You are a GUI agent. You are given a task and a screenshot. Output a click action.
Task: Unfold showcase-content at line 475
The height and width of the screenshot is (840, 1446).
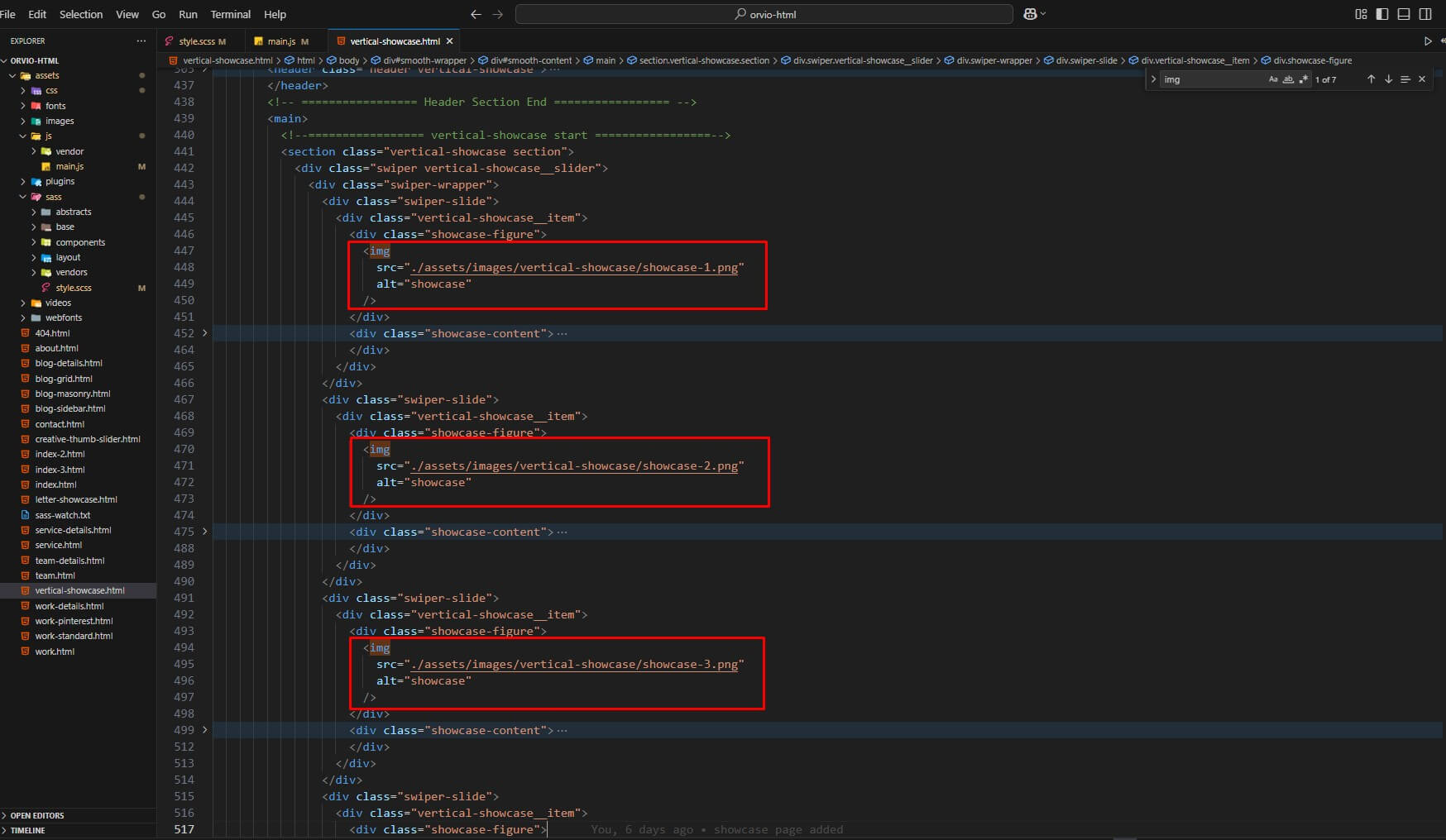point(205,532)
